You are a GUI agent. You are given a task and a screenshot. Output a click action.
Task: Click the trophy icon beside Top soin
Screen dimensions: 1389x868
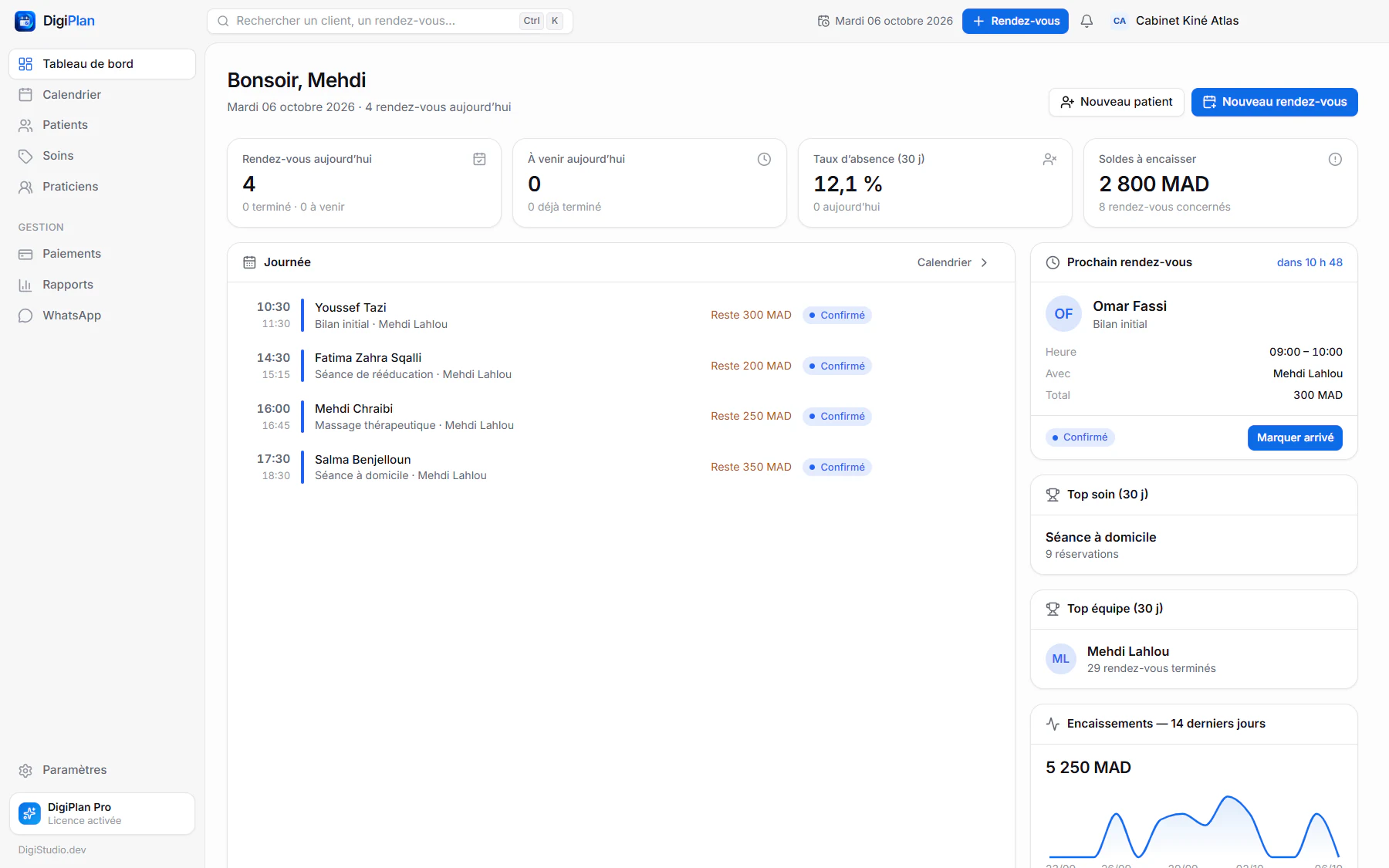point(1053,495)
